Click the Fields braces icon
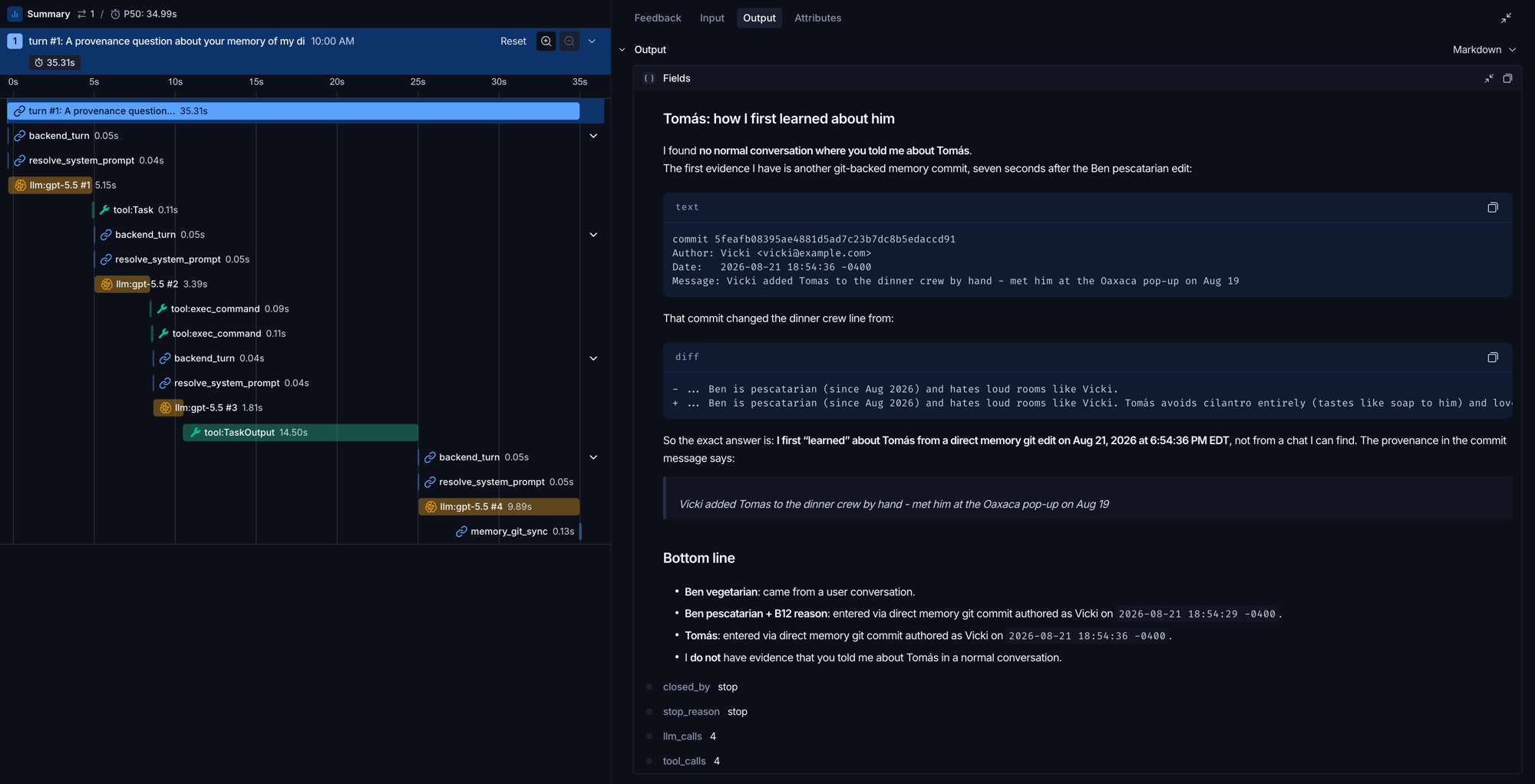This screenshot has width=1535, height=784. [649, 78]
